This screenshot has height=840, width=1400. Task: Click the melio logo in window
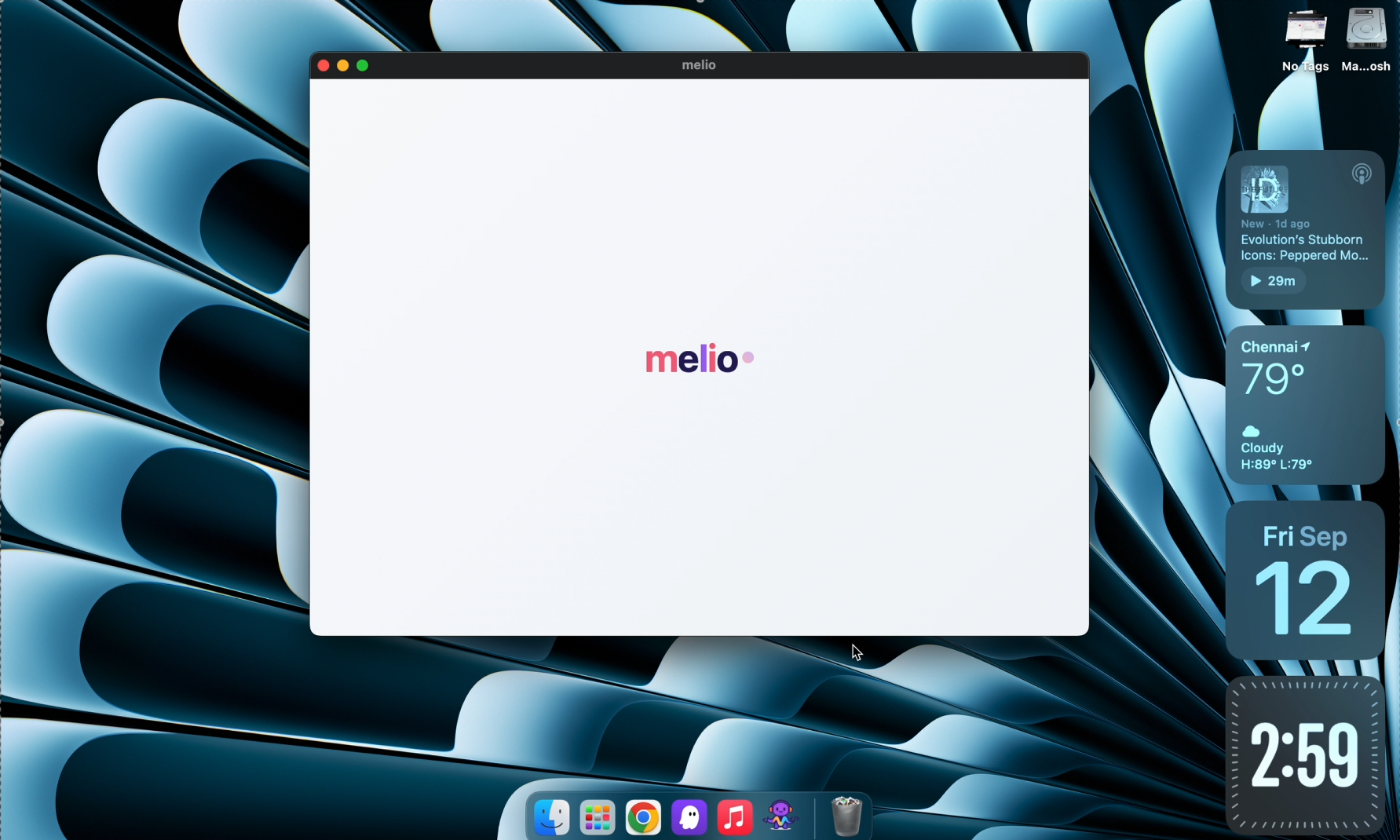click(699, 359)
